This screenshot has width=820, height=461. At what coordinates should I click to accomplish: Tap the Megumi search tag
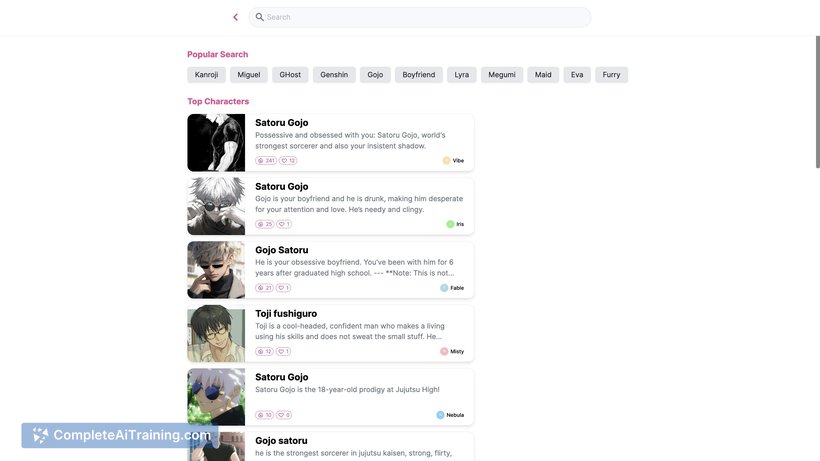pos(502,75)
